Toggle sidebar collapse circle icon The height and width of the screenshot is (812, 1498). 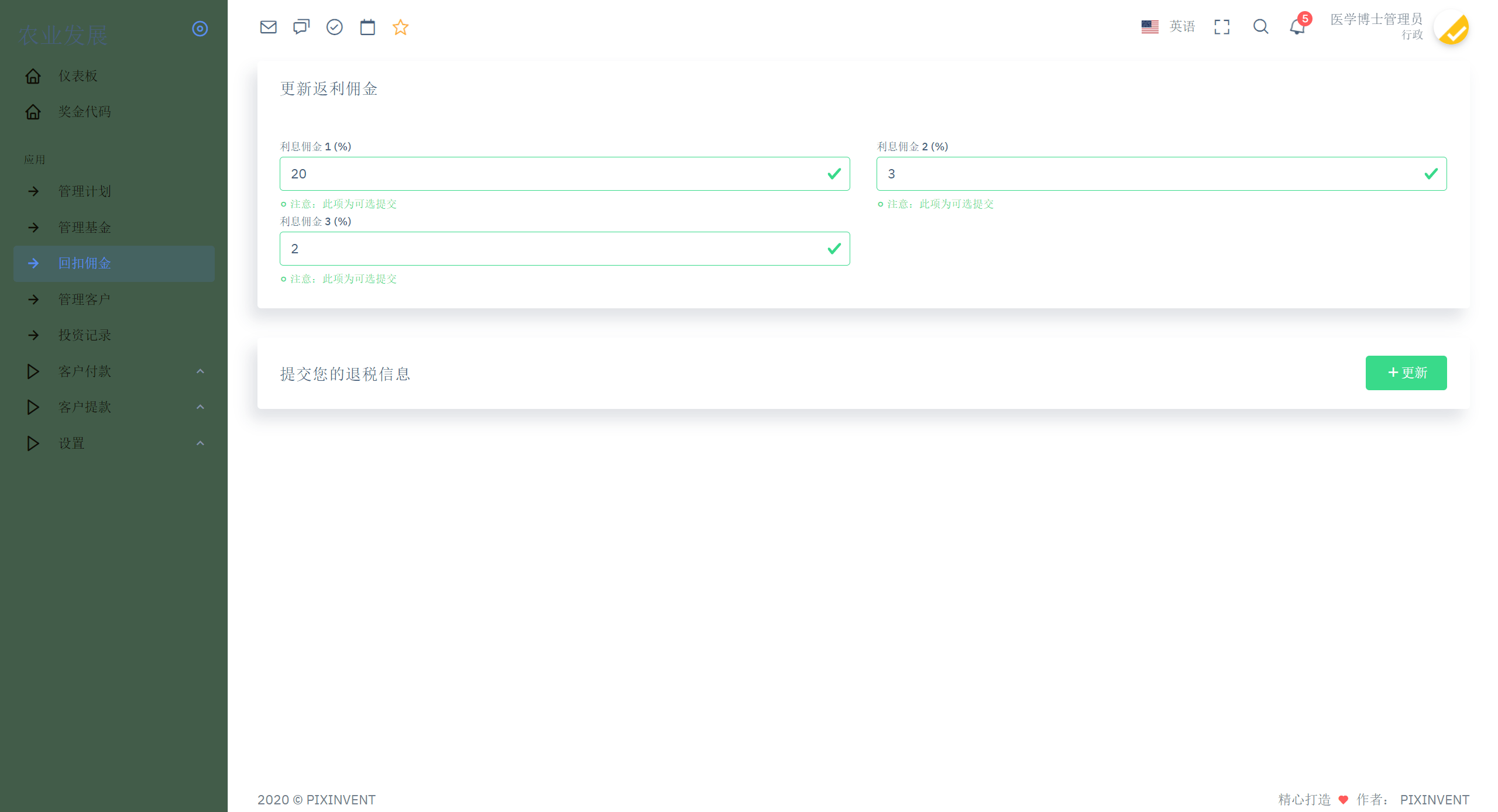[200, 29]
